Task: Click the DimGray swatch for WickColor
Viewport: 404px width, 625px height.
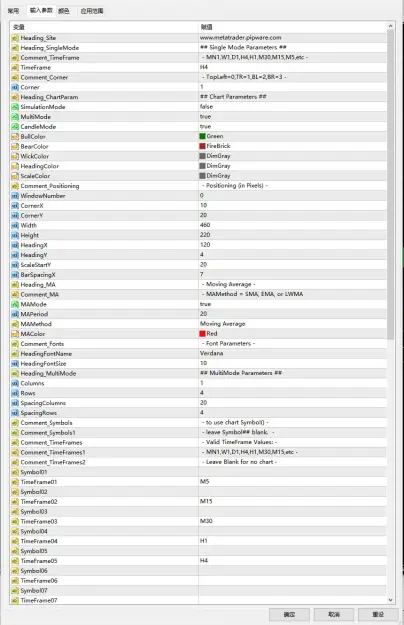Action: tap(202, 156)
